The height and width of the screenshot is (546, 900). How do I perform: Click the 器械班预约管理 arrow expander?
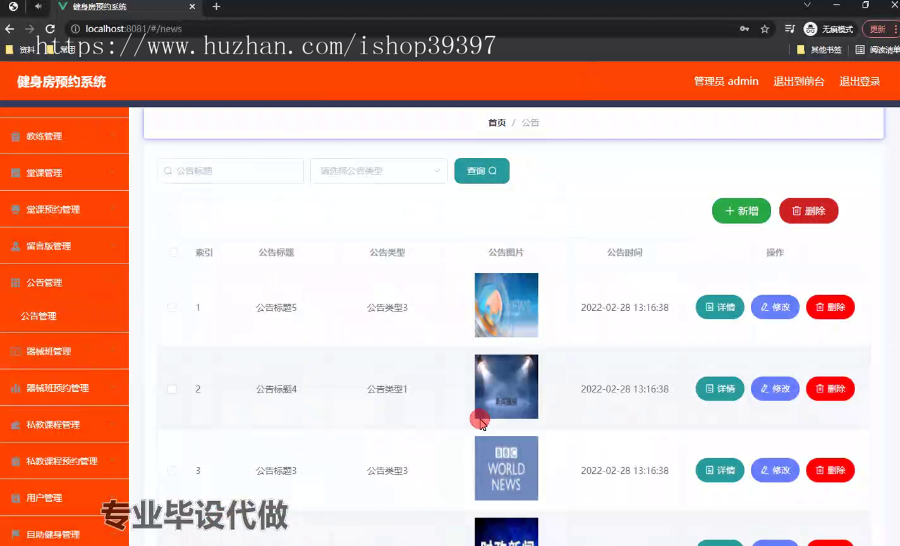click(x=113, y=388)
